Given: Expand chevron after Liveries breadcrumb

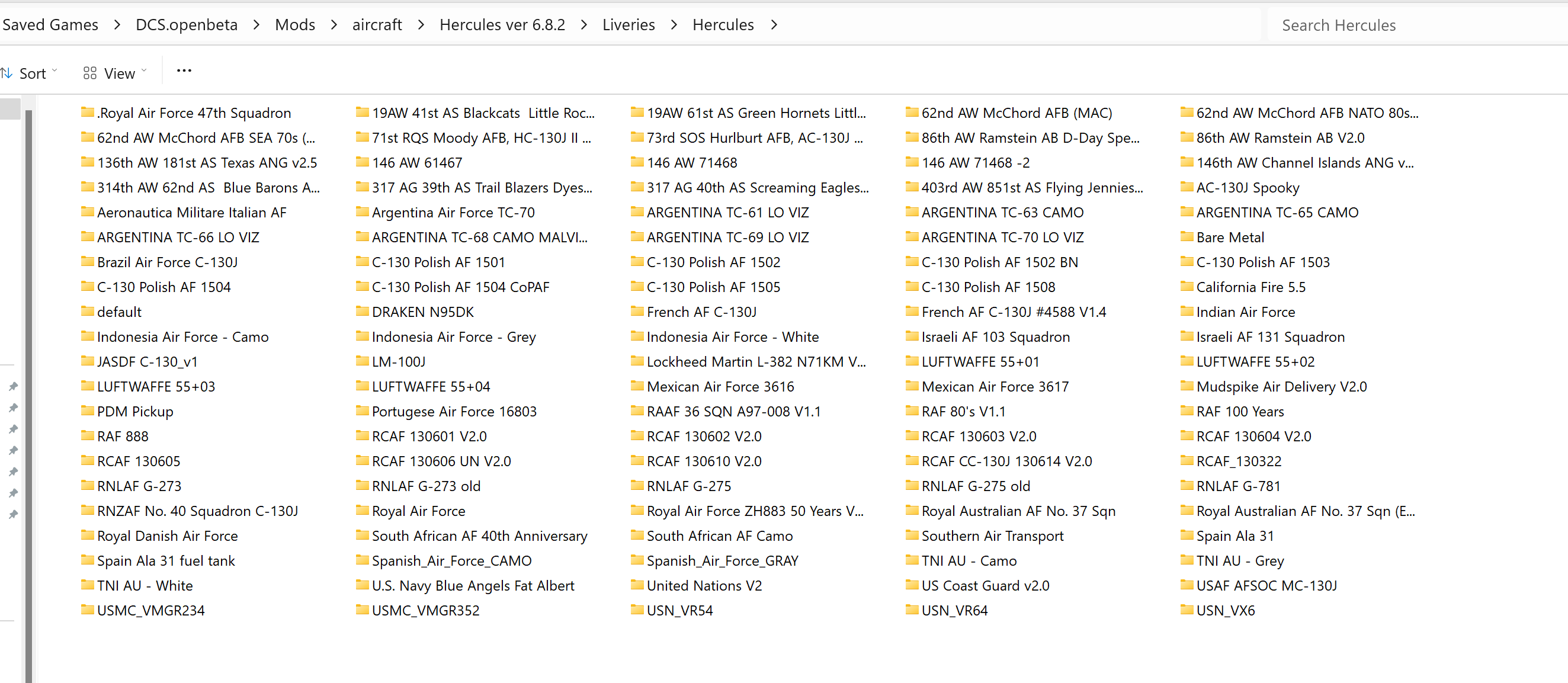Looking at the screenshot, I should click(x=674, y=25).
